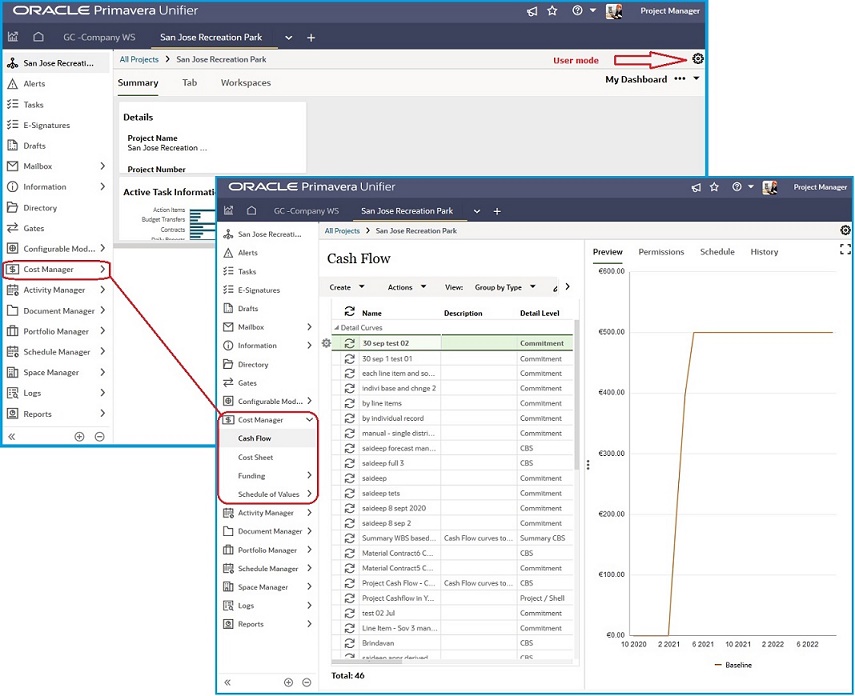The height and width of the screenshot is (696, 855).
Task: Click the three-dot panel splitter handle
Action: click(588, 465)
